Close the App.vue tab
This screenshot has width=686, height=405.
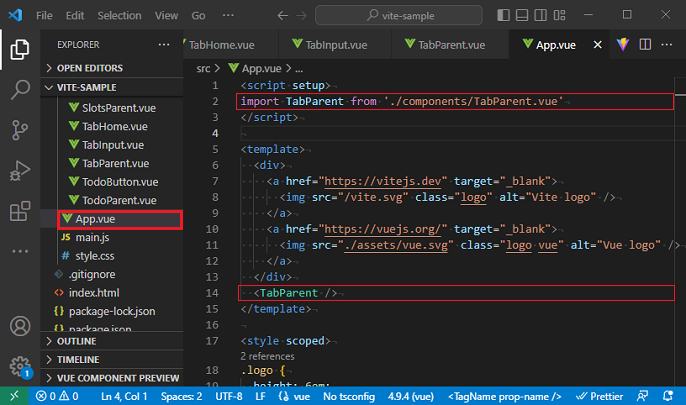597,45
